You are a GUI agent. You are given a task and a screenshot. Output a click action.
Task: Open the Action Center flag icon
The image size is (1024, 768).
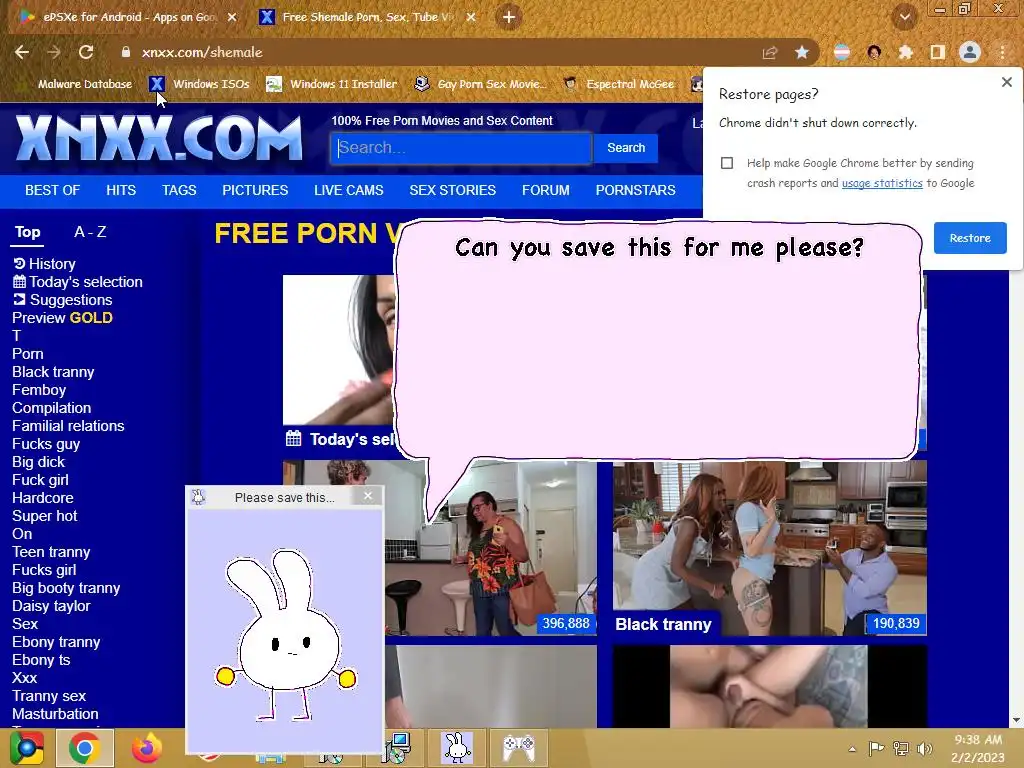coord(876,748)
